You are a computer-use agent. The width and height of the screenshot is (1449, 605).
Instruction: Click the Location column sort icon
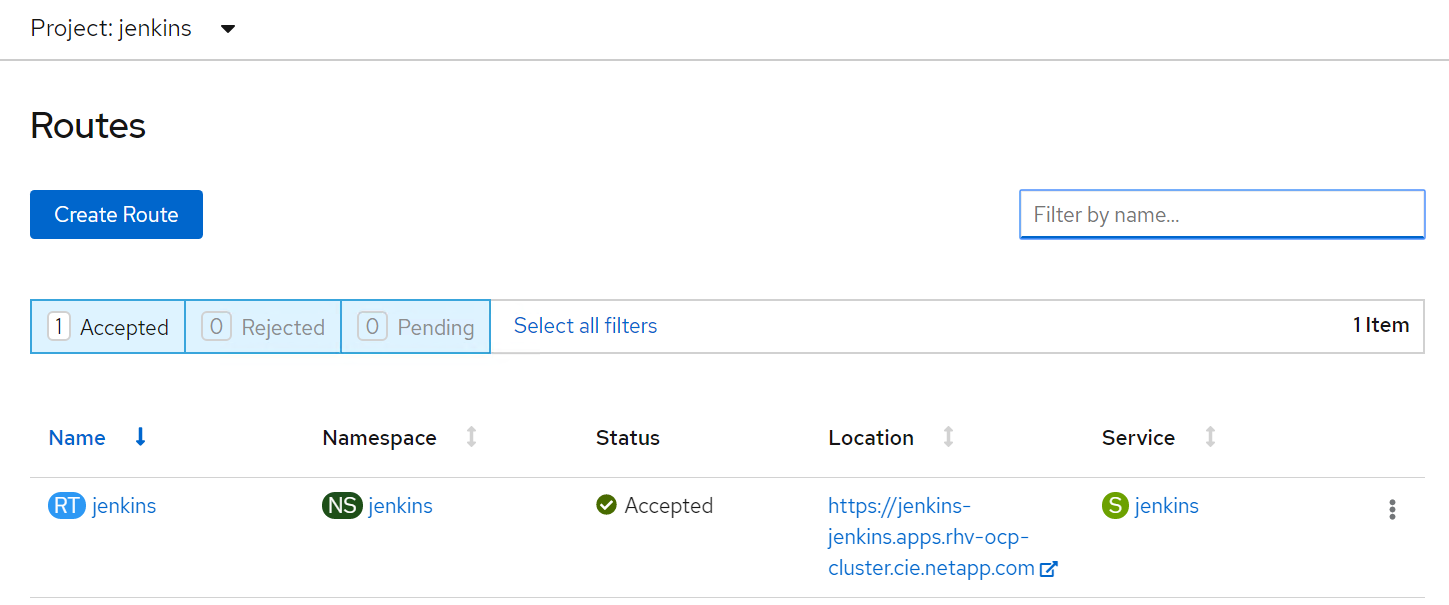click(x=949, y=437)
